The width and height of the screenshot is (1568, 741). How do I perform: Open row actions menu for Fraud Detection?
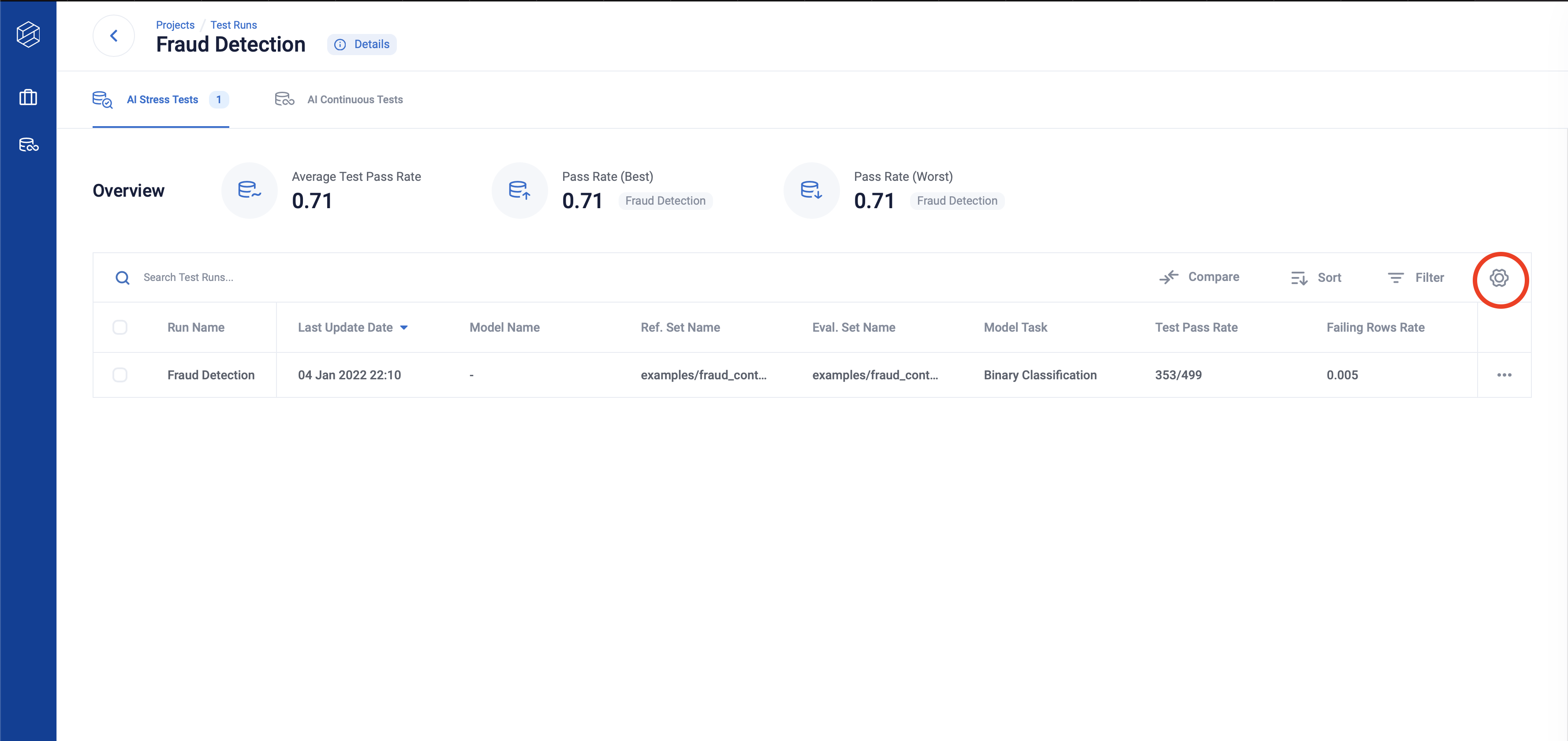pyautogui.click(x=1504, y=375)
